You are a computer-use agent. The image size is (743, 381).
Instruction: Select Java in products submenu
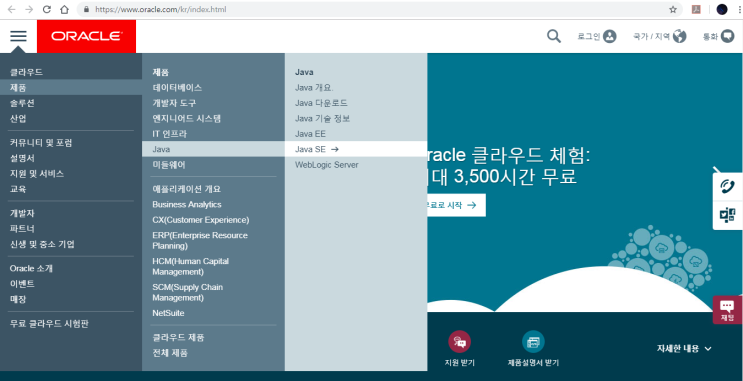point(213,149)
